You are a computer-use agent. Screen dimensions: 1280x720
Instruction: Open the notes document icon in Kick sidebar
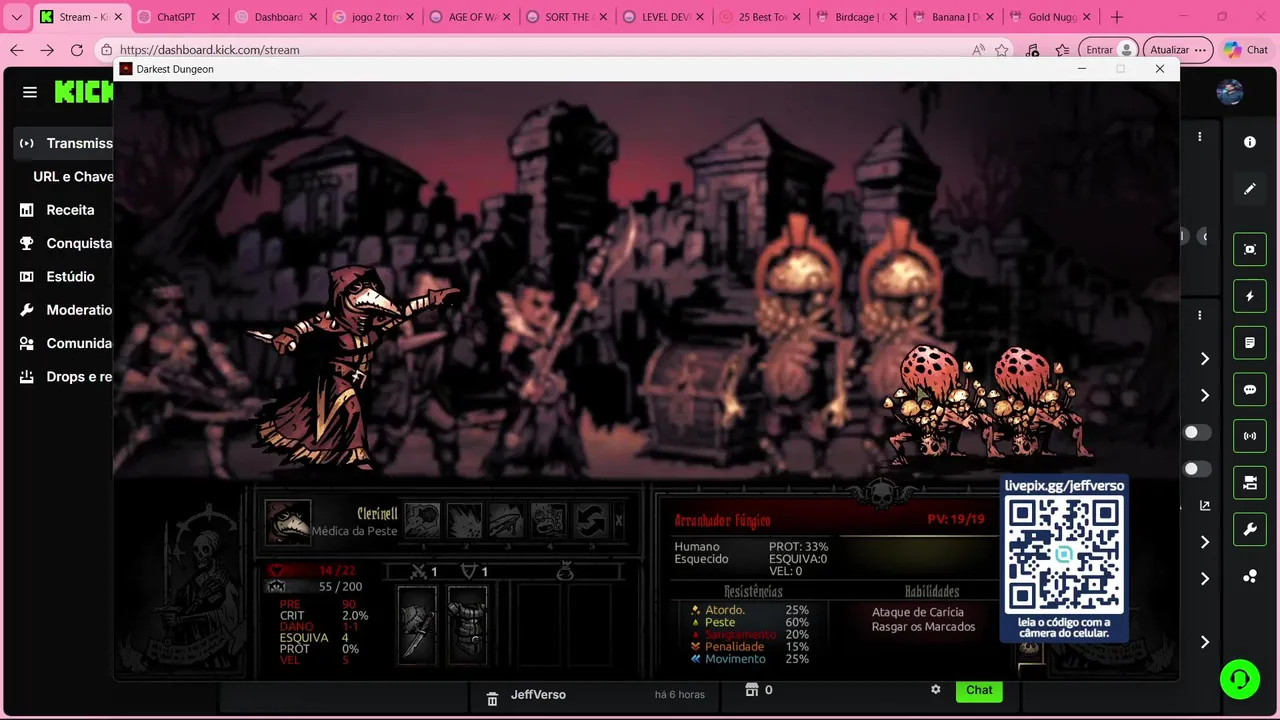[x=1250, y=343]
